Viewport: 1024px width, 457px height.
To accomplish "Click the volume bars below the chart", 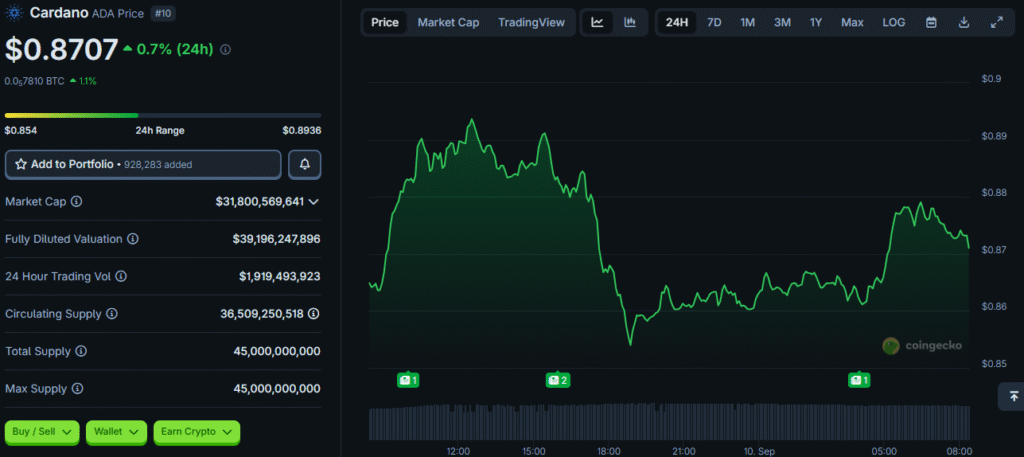I will point(669,422).
